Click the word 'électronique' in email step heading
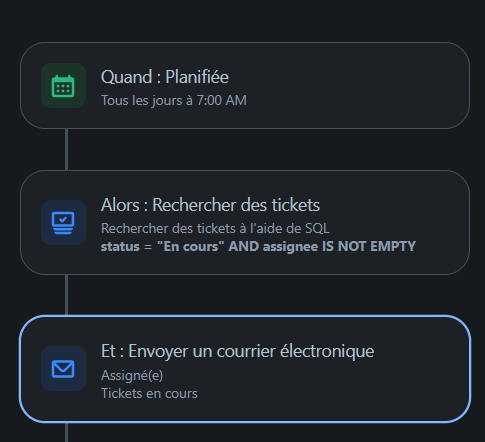The image size is (485, 442). [x=327, y=351]
